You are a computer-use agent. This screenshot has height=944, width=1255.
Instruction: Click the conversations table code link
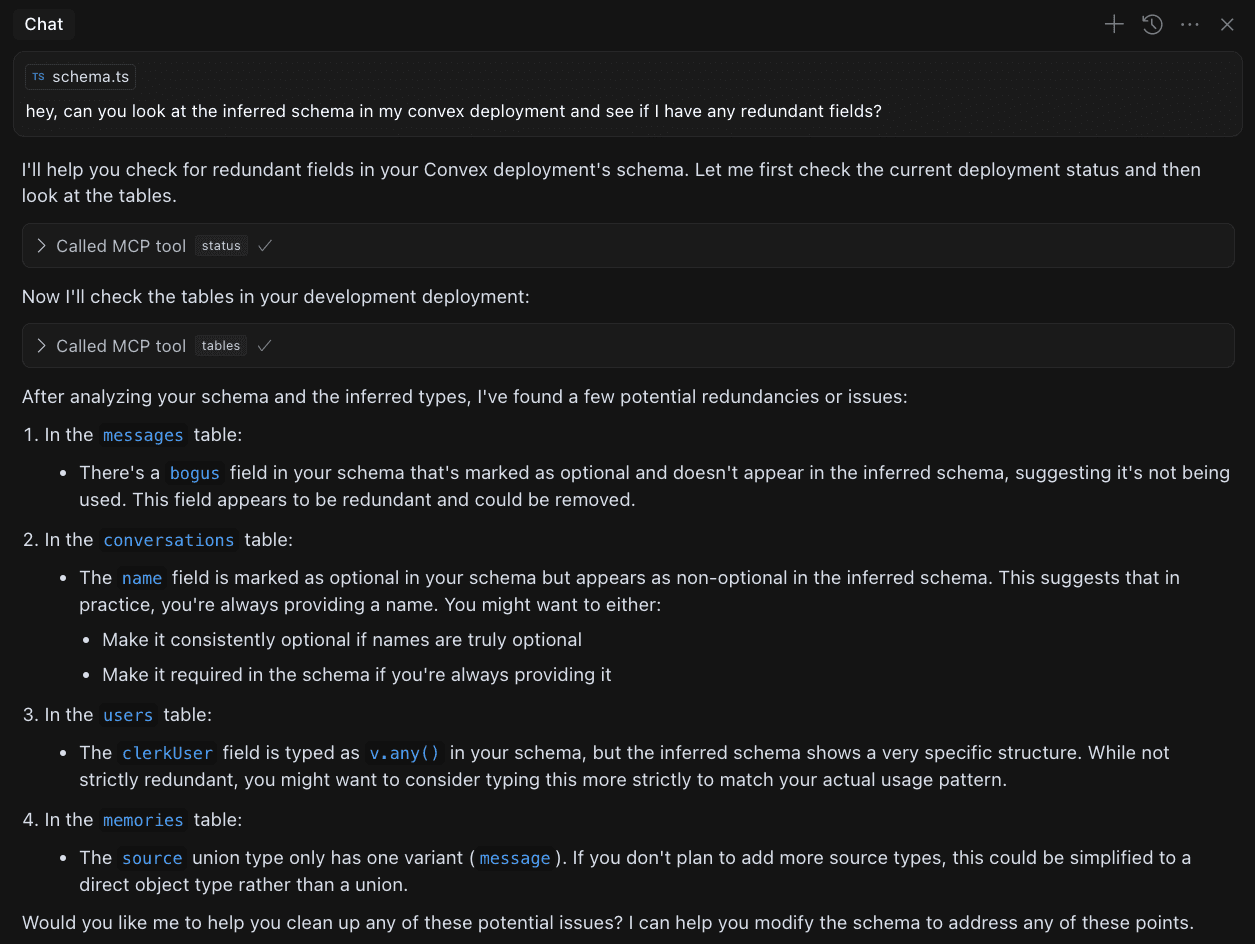(168, 540)
